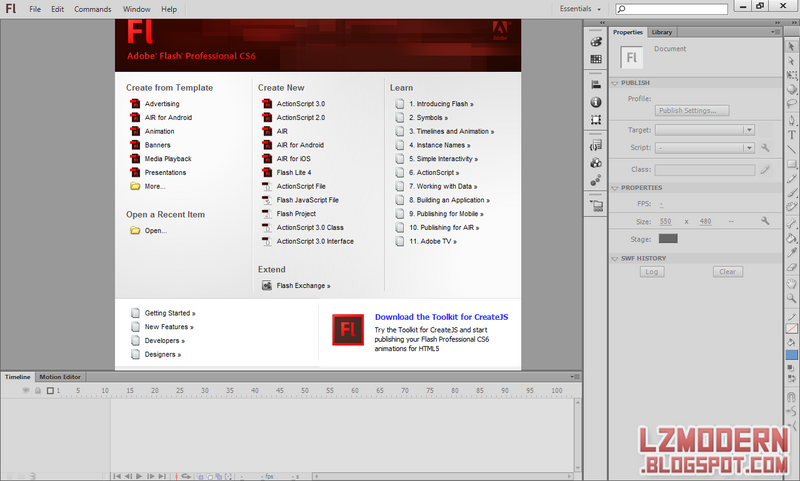Select the Pen tool

791,120
